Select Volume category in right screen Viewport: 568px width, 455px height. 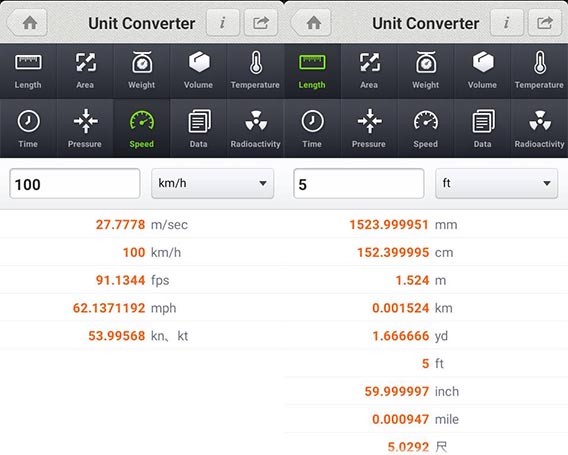[483, 71]
